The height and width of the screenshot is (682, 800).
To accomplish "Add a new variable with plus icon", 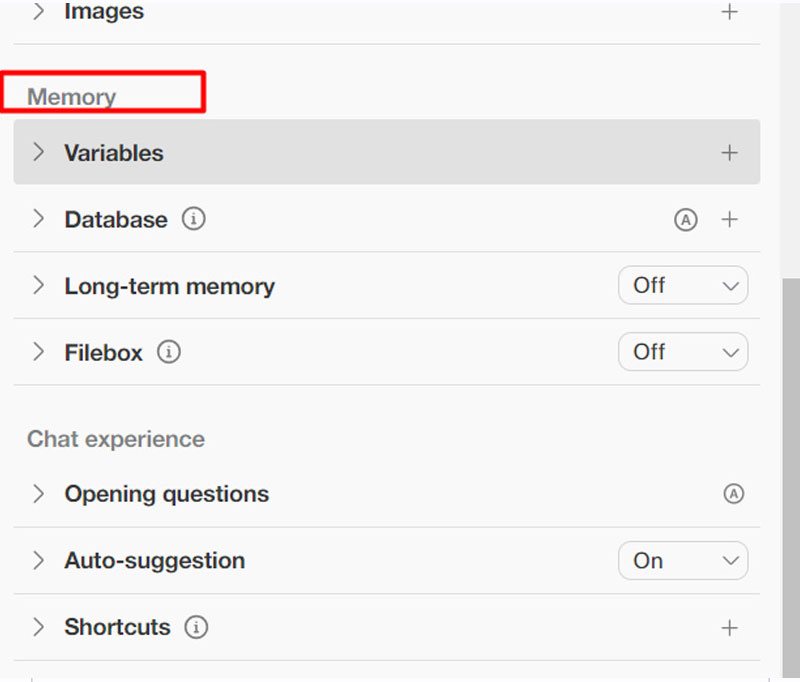I will click(x=730, y=153).
